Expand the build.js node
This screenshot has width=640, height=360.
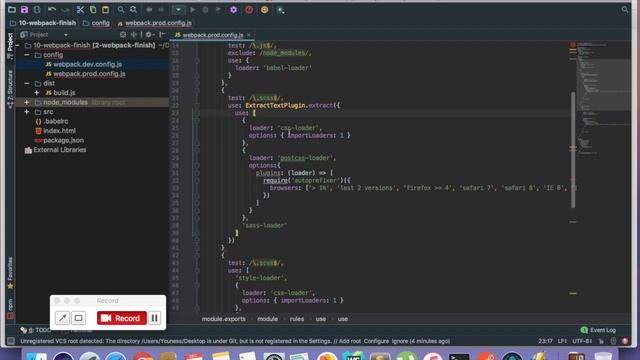point(37,93)
